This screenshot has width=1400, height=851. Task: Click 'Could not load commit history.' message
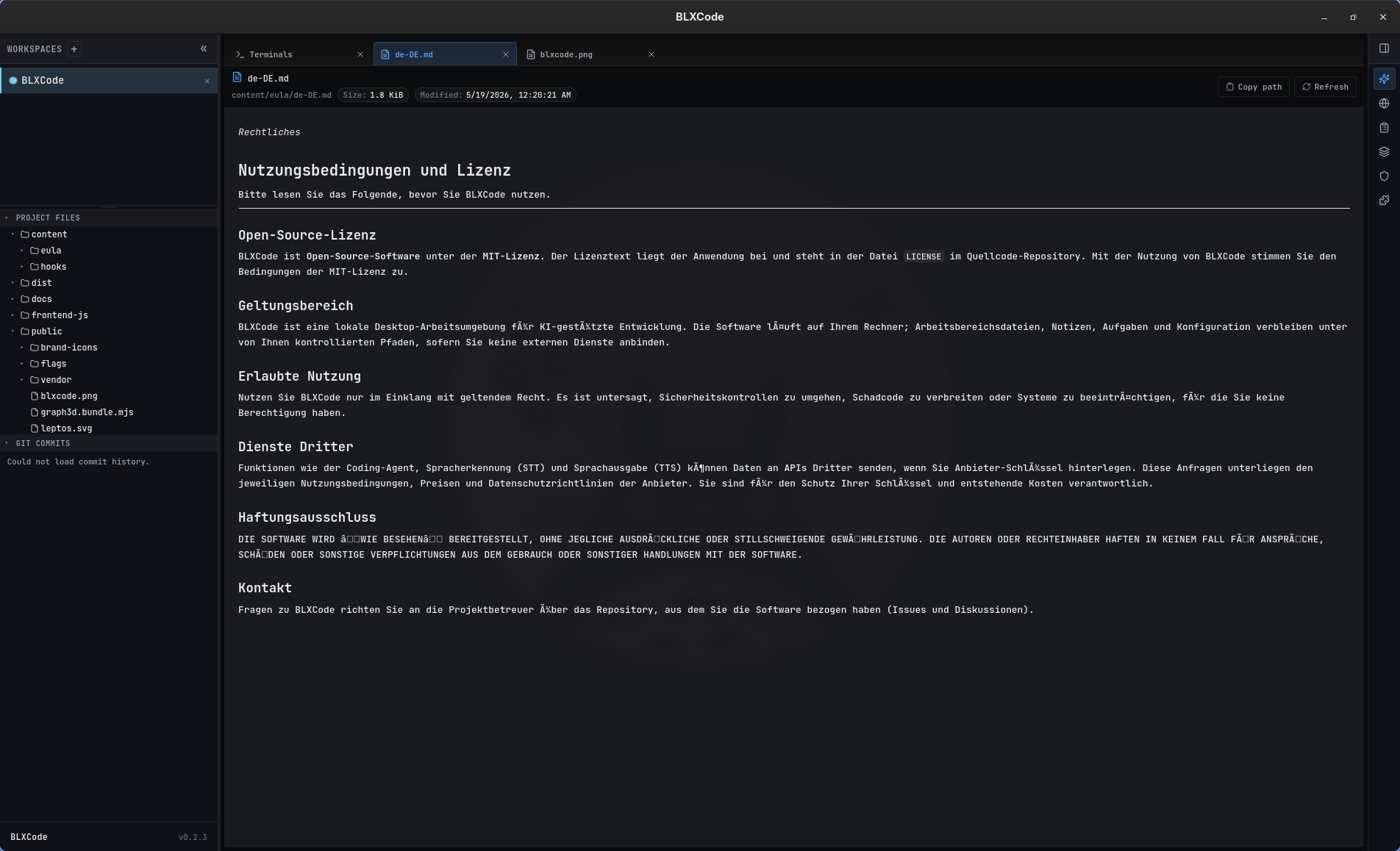pos(78,462)
